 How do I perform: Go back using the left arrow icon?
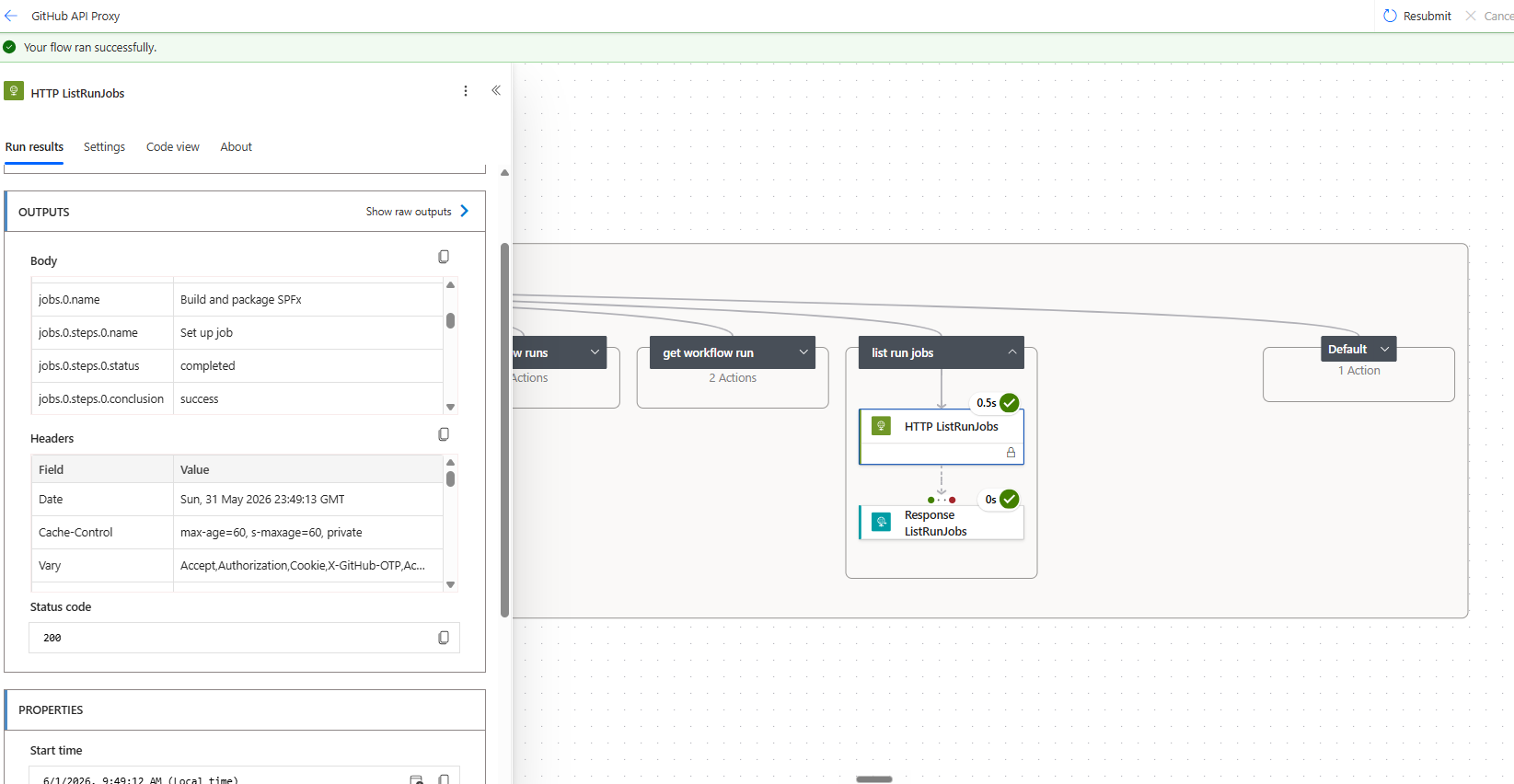[11, 16]
